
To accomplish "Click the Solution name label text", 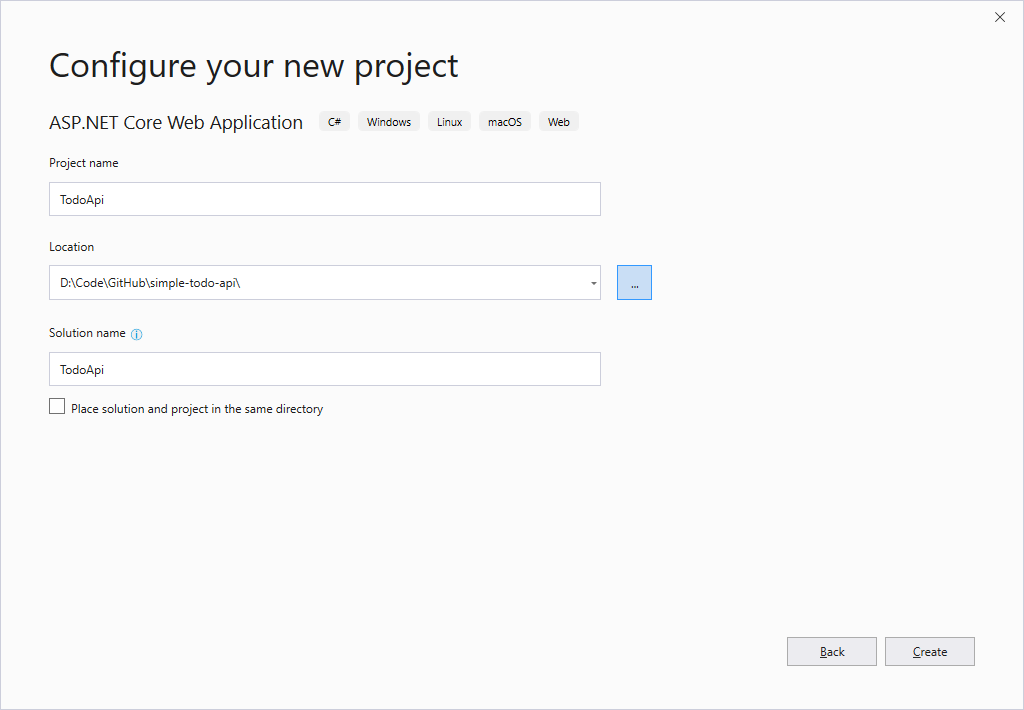I will pyautogui.click(x=87, y=333).
